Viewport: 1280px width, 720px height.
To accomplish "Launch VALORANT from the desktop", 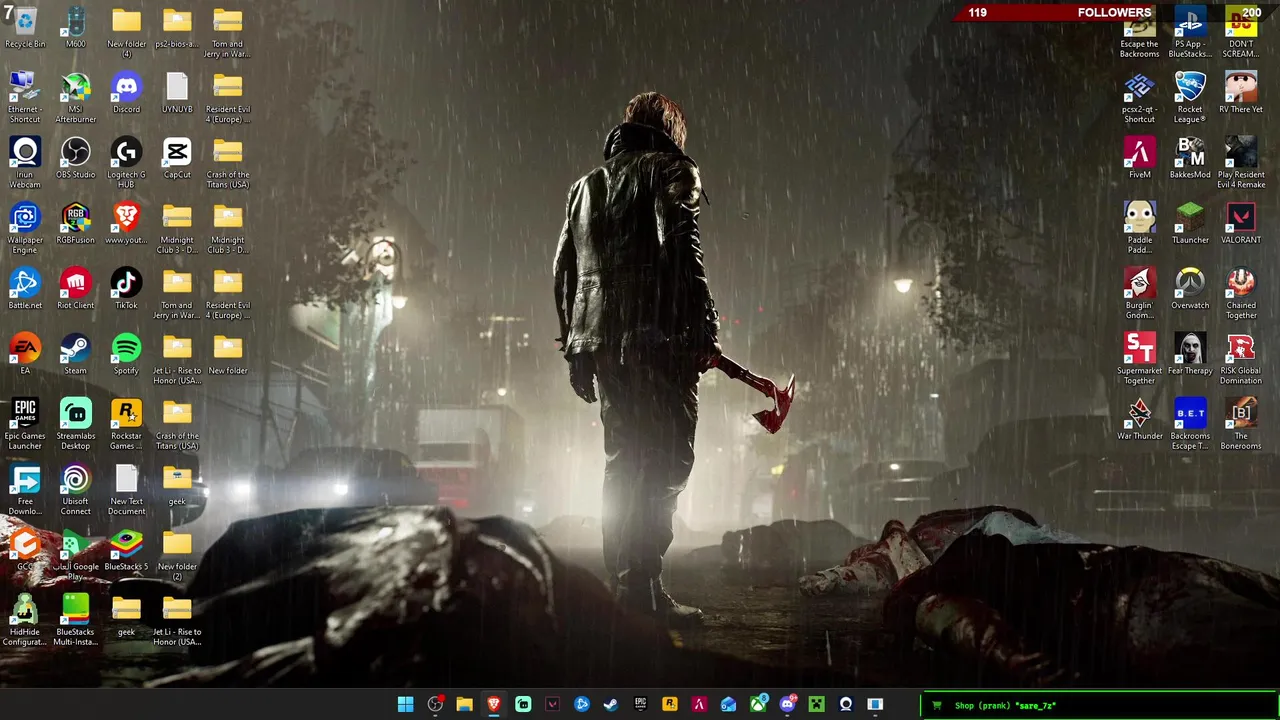I will (x=1241, y=223).
